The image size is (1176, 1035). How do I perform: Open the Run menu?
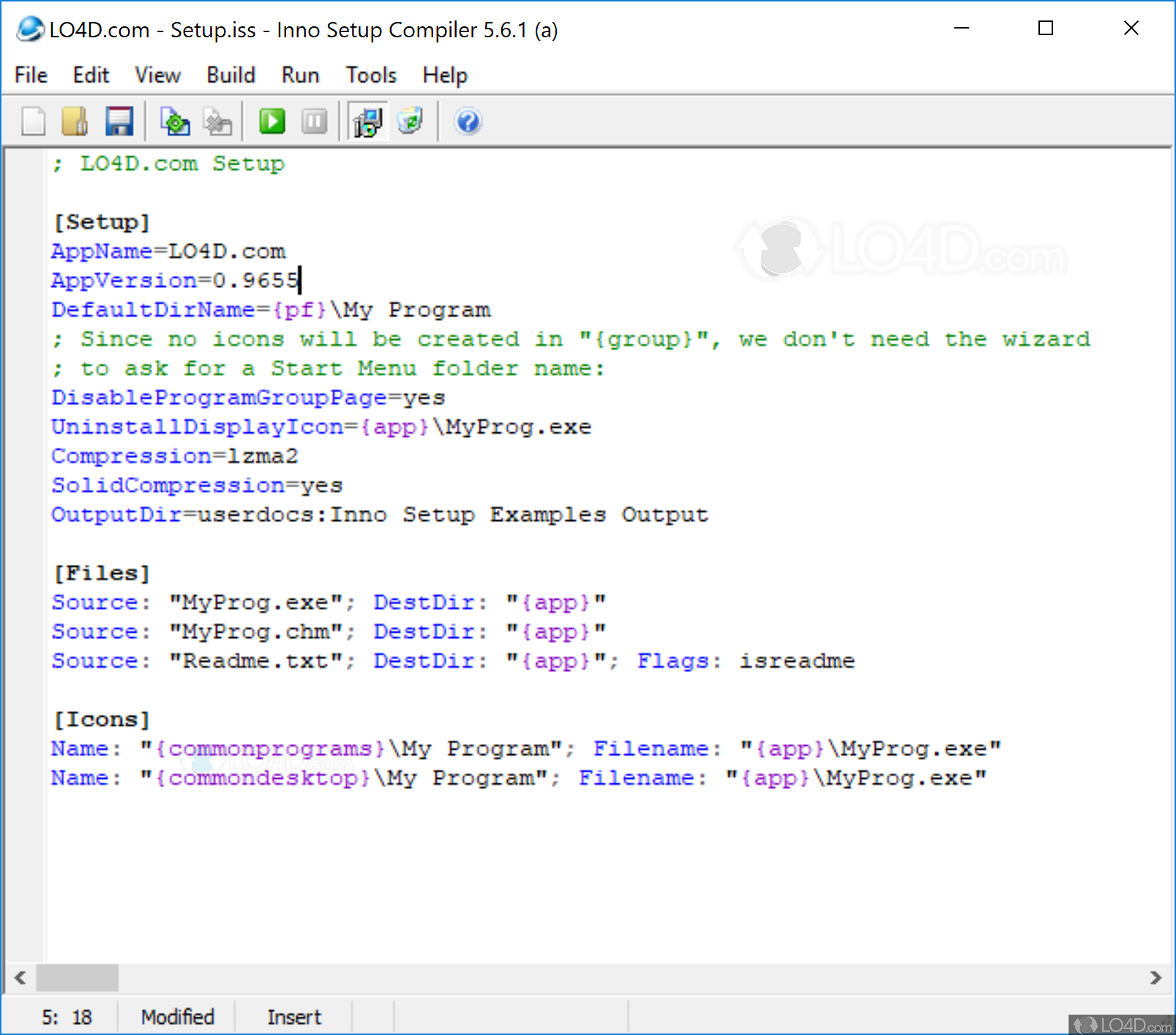(x=301, y=75)
